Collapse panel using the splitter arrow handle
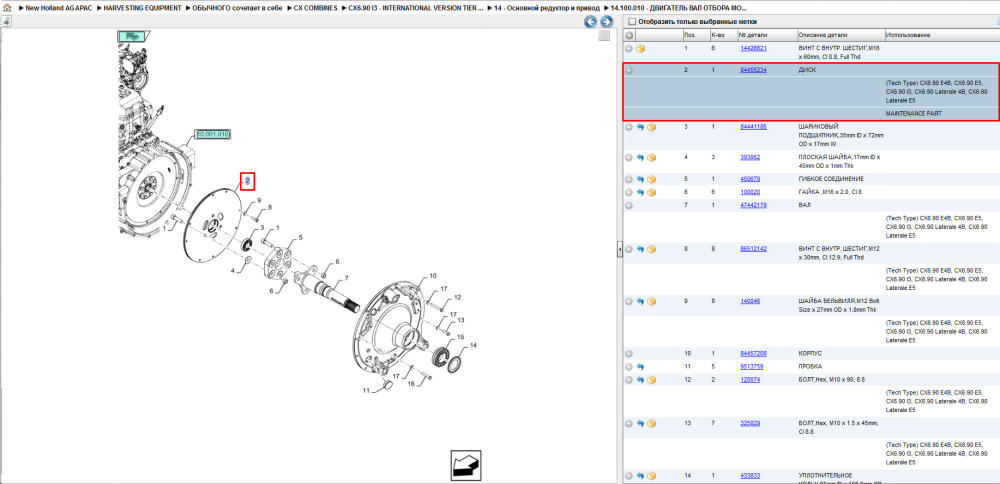Viewport: 1000px width, 484px height. [x=619, y=249]
